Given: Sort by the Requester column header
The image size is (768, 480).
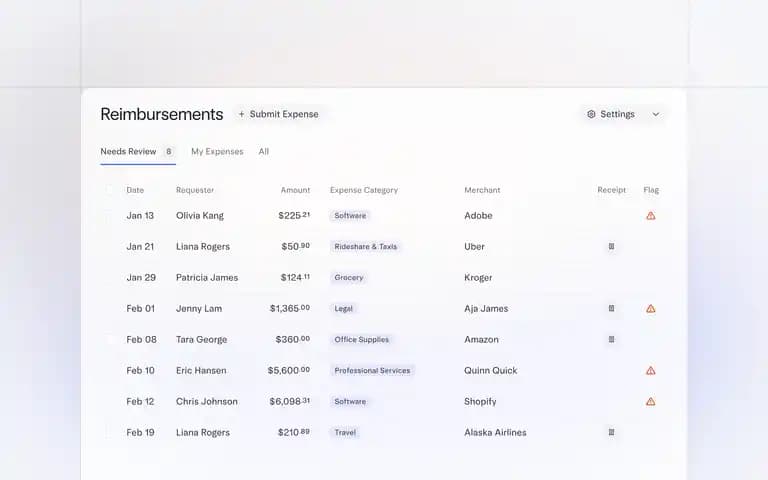Looking at the screenshot, I should [195, 190].
